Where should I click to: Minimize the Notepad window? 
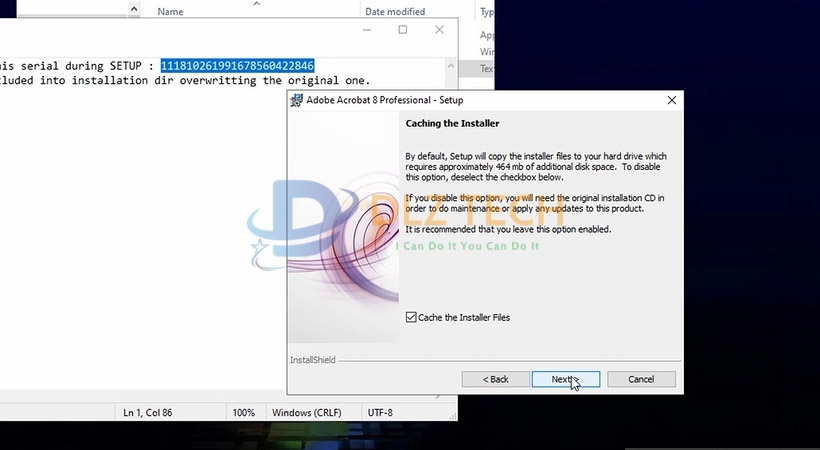coord(366,30)
